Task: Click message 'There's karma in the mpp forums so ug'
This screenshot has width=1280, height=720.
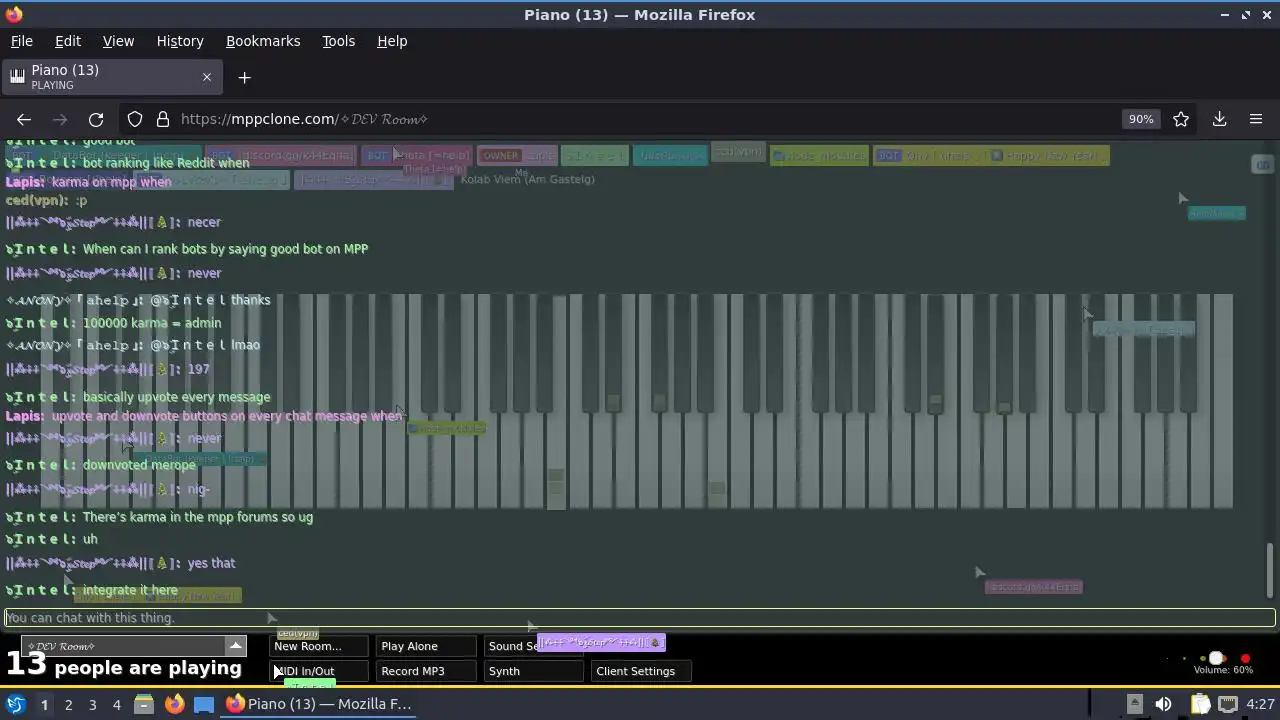Action: (x=198, y=517)
